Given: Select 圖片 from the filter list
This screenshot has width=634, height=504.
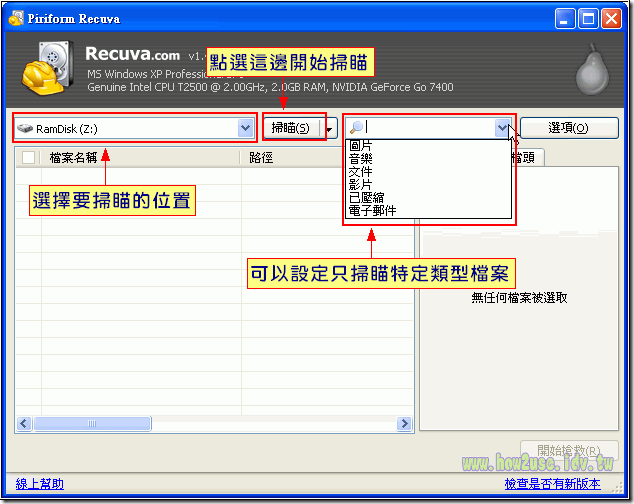Looking at the screenshot, I should [428, 146].
